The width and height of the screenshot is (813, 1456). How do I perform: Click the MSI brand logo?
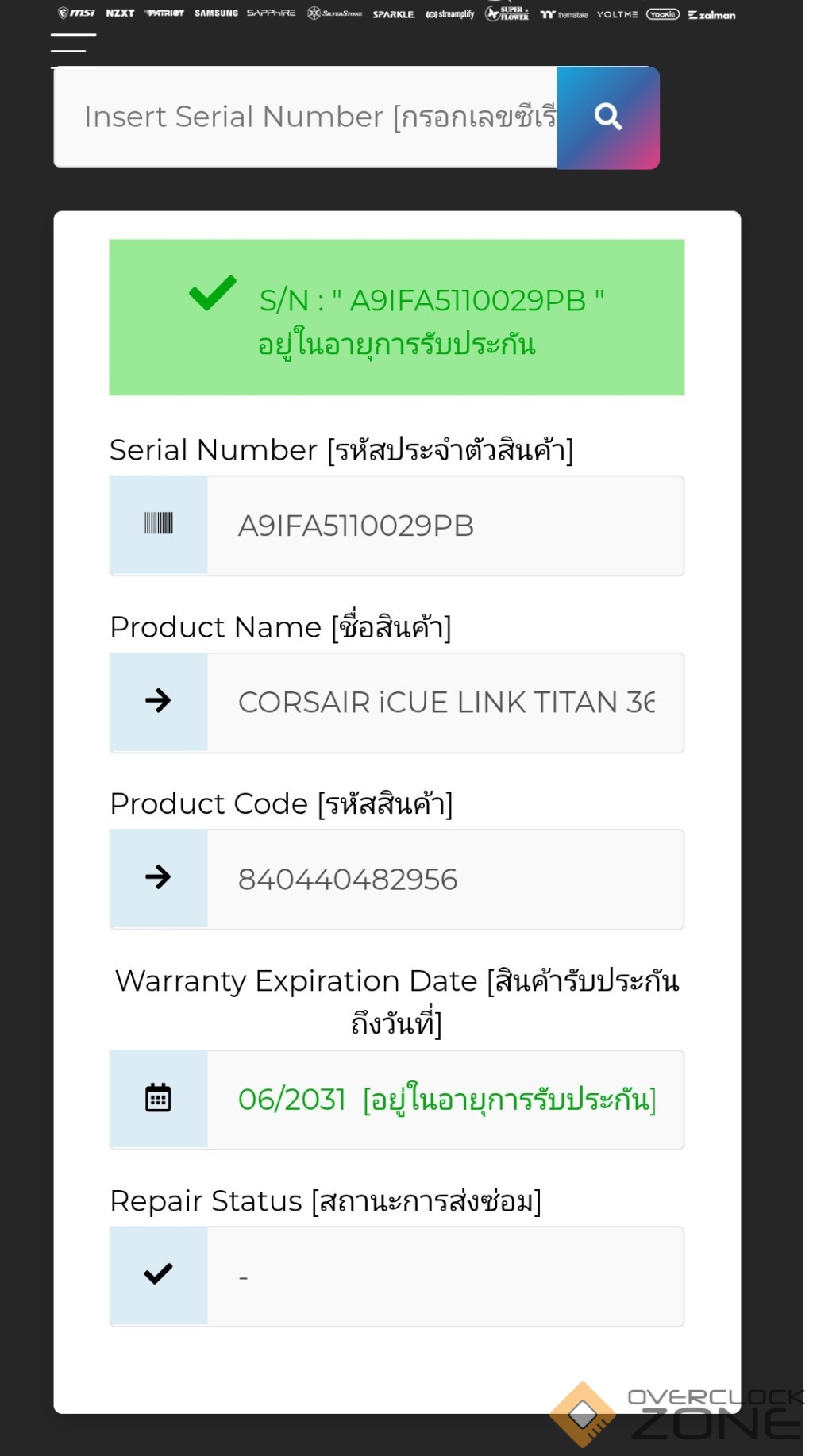pos(76,13)
